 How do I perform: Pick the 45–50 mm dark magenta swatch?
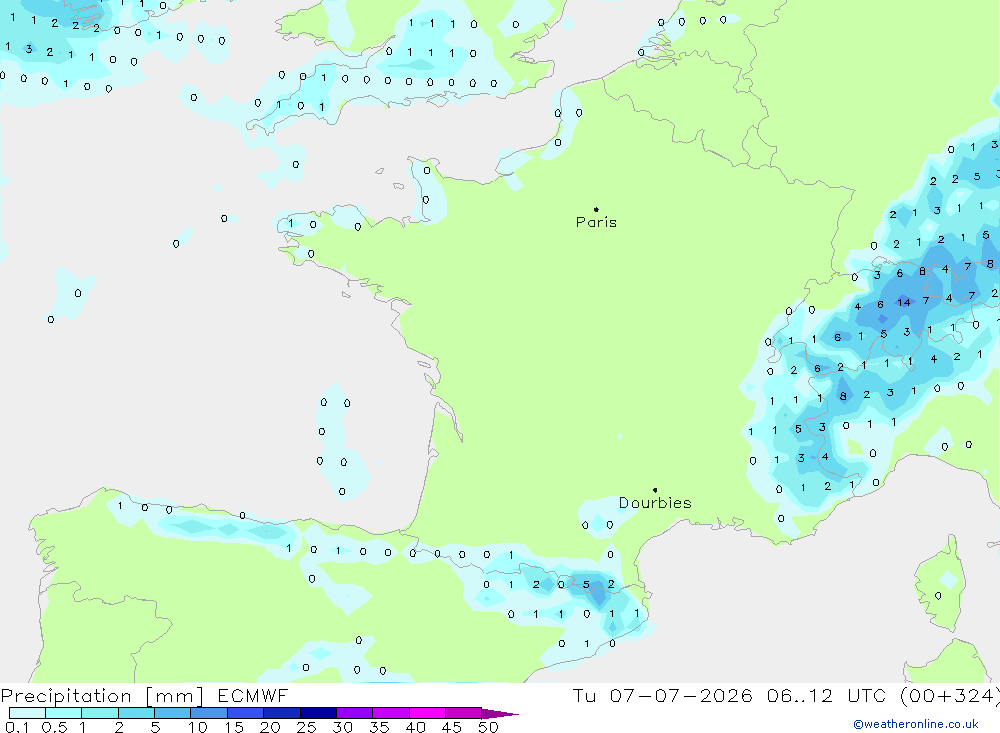(x=463, y=713)
